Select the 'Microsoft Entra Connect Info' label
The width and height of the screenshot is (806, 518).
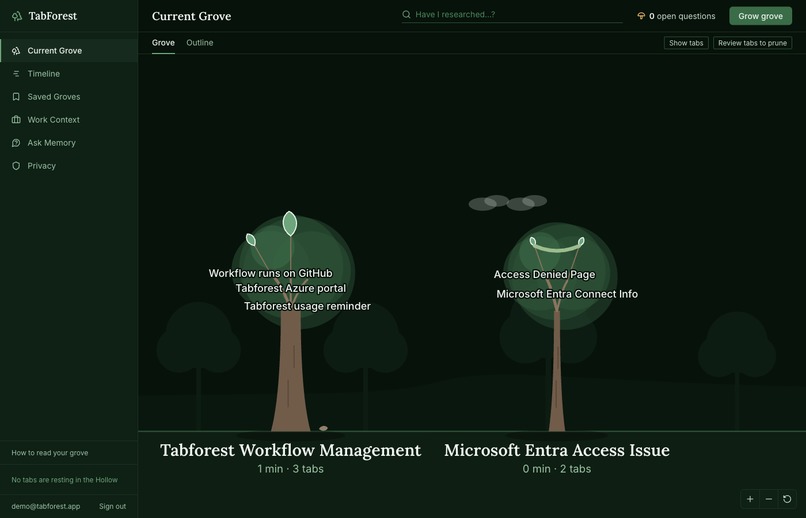567,294
